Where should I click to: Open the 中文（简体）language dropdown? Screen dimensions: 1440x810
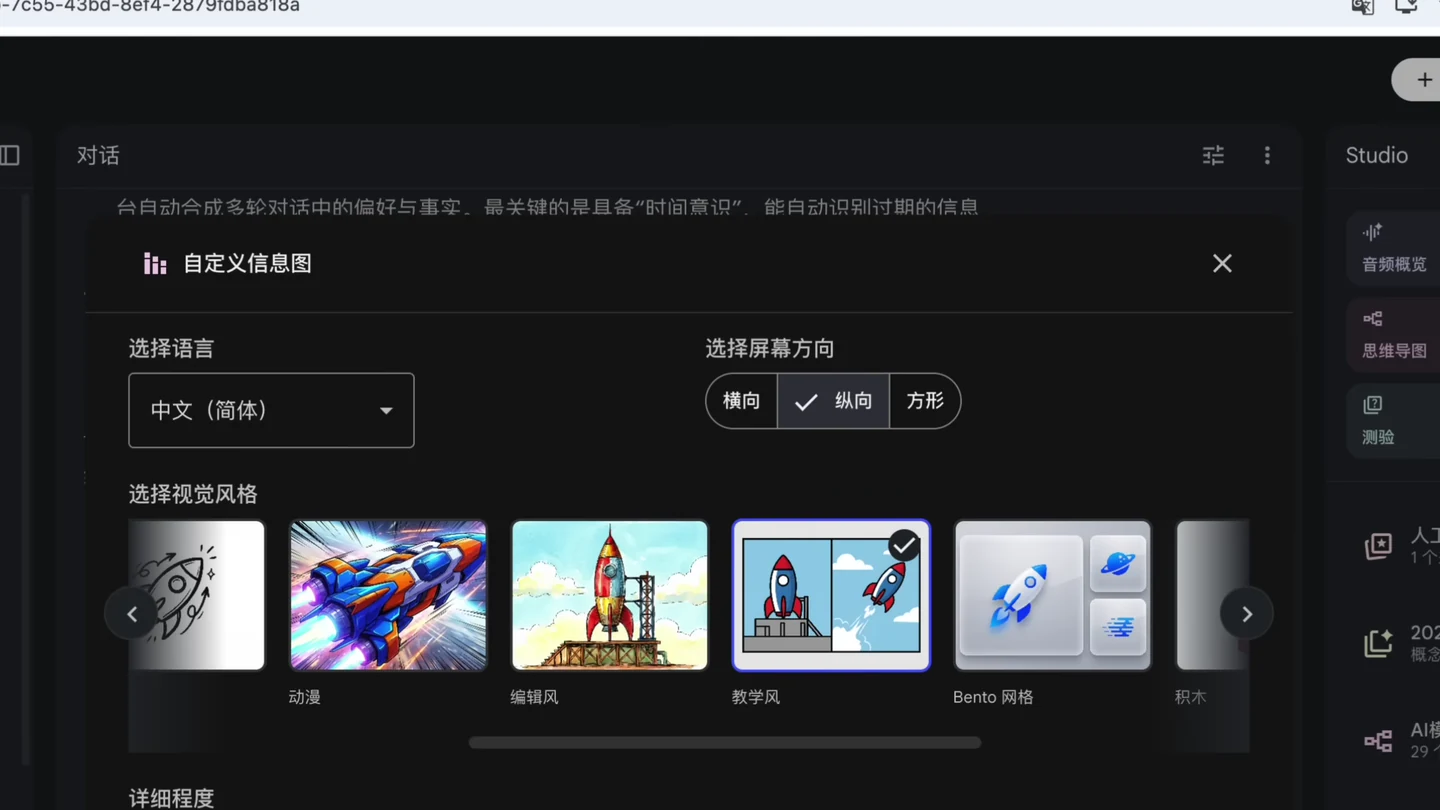tap(271, 410)
